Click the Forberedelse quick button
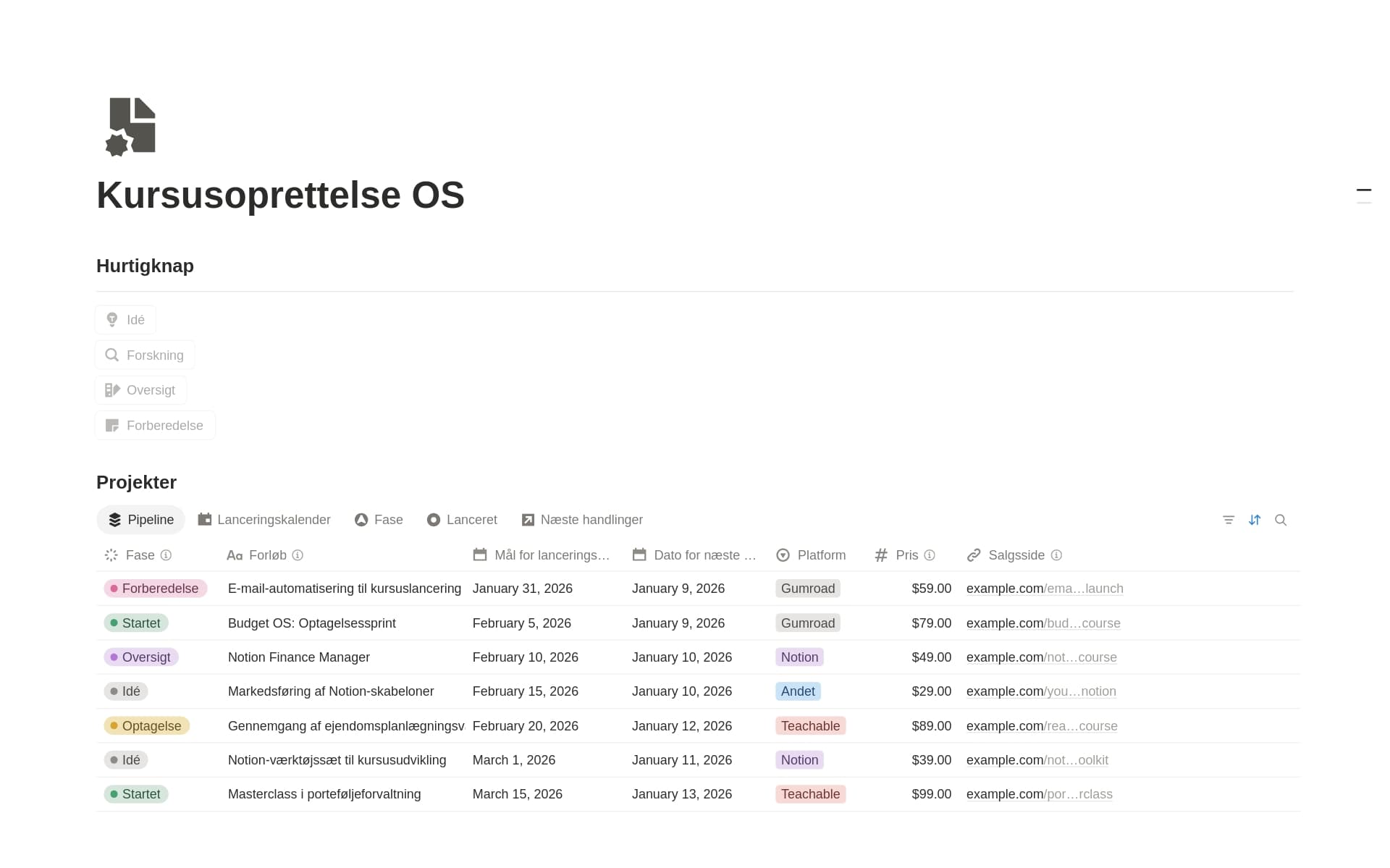Image resolution: width=1390 pixels, height=868 pixels. click(155, 426)
